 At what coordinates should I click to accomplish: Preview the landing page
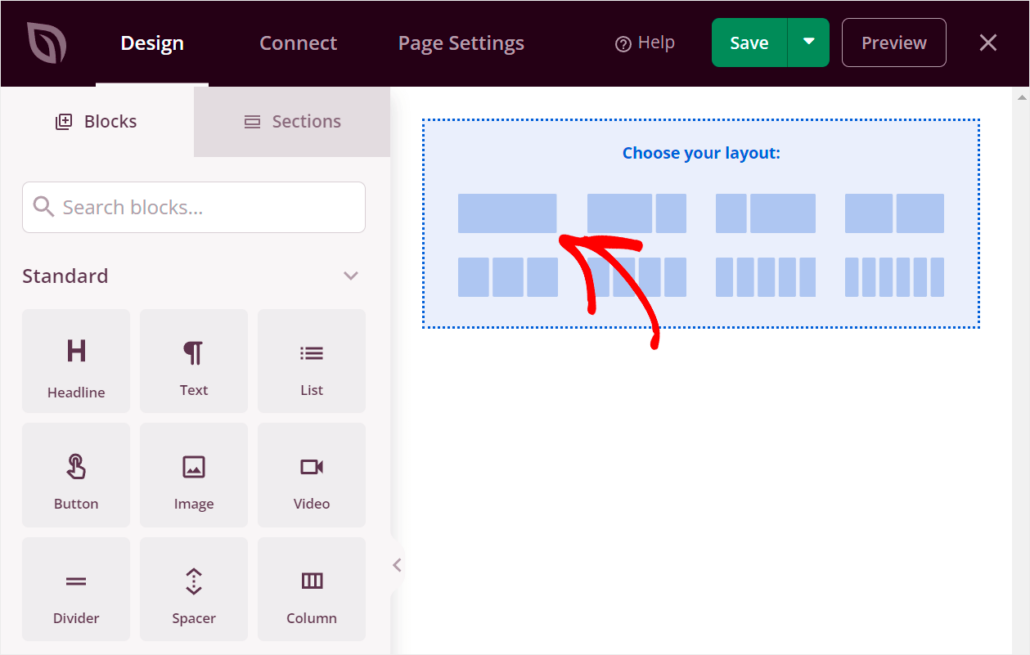(x=893, y=42)
